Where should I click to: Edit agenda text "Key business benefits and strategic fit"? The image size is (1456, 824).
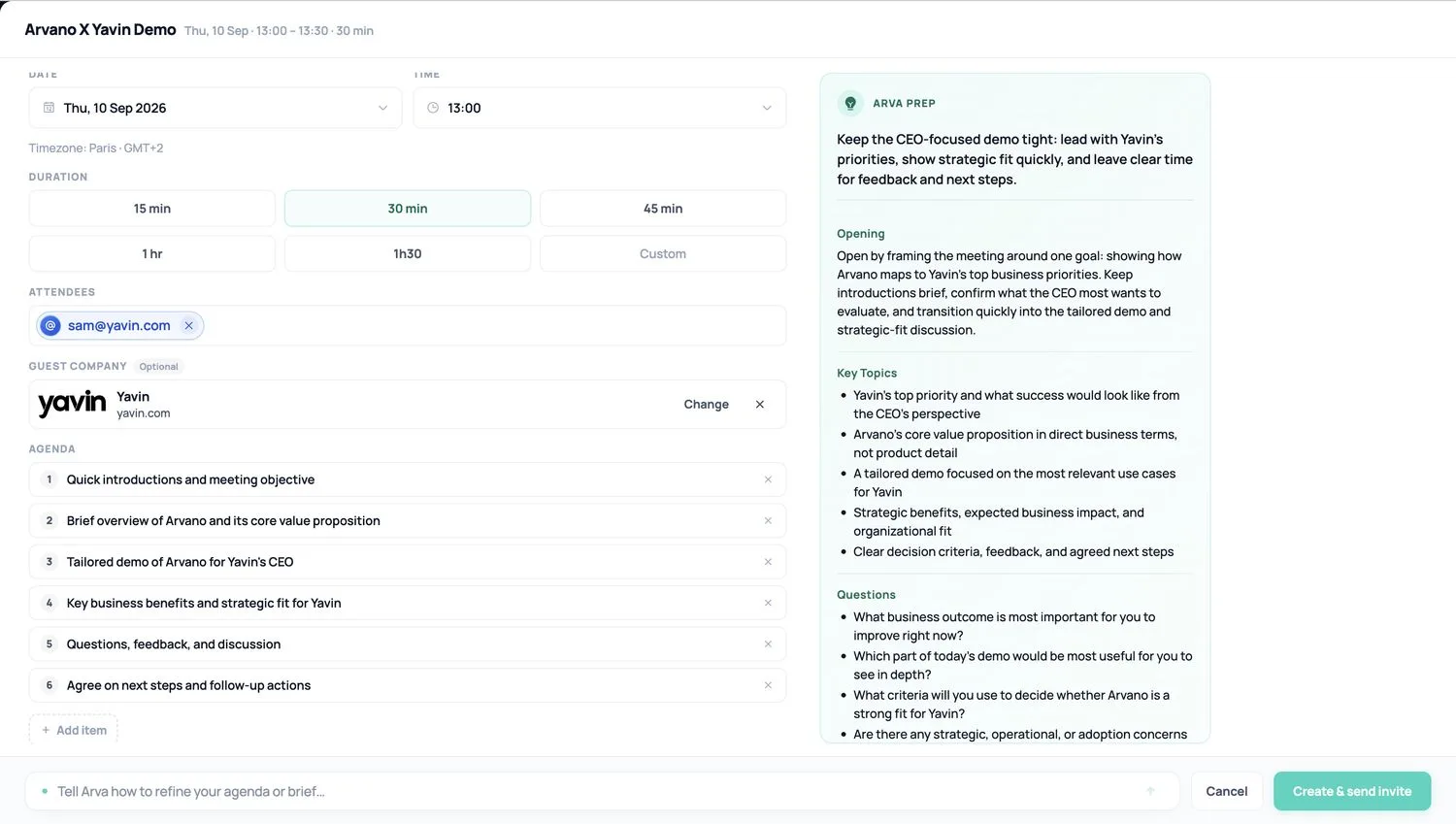204,603
